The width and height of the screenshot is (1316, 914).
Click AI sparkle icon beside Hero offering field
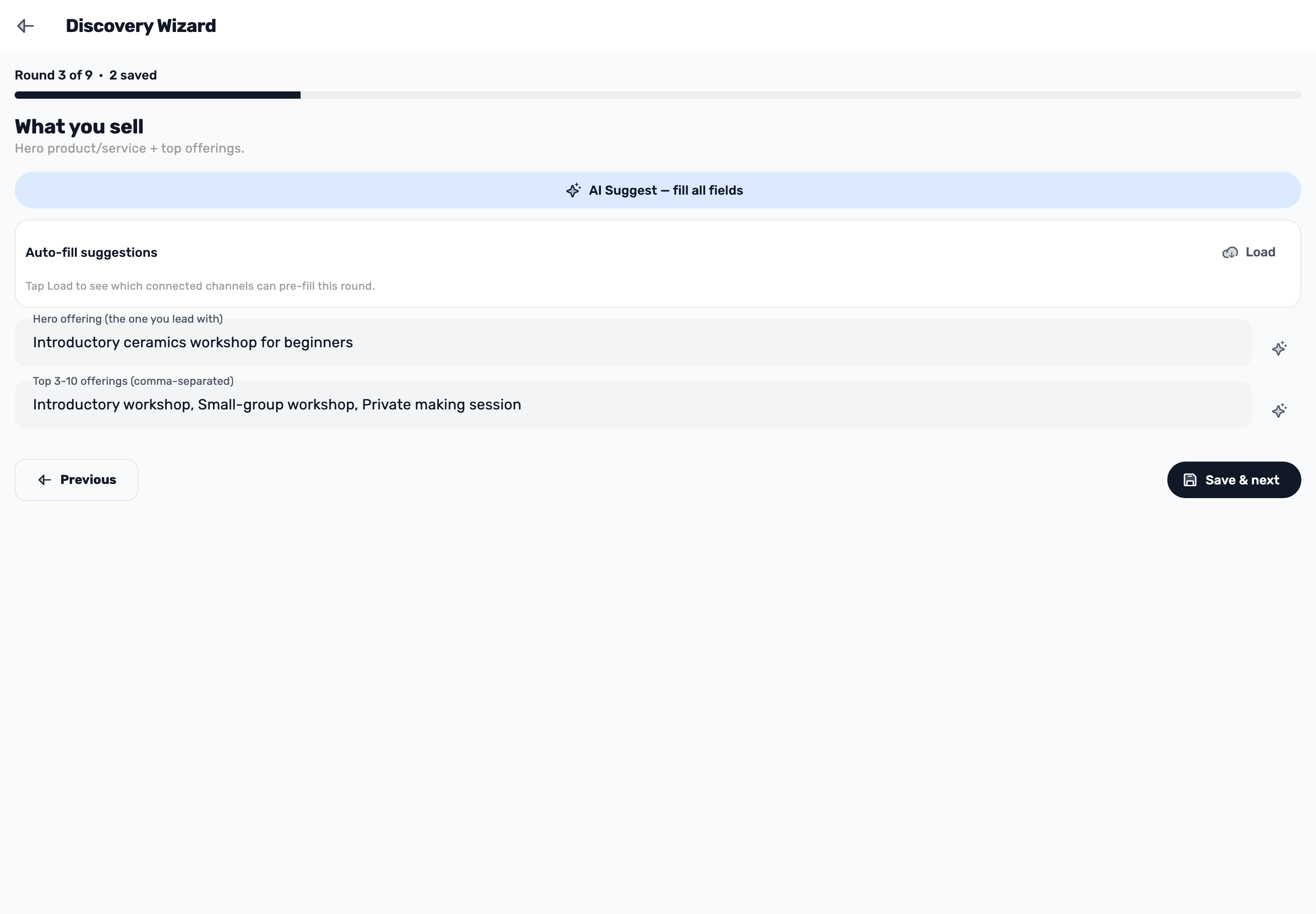point(1279,348)
